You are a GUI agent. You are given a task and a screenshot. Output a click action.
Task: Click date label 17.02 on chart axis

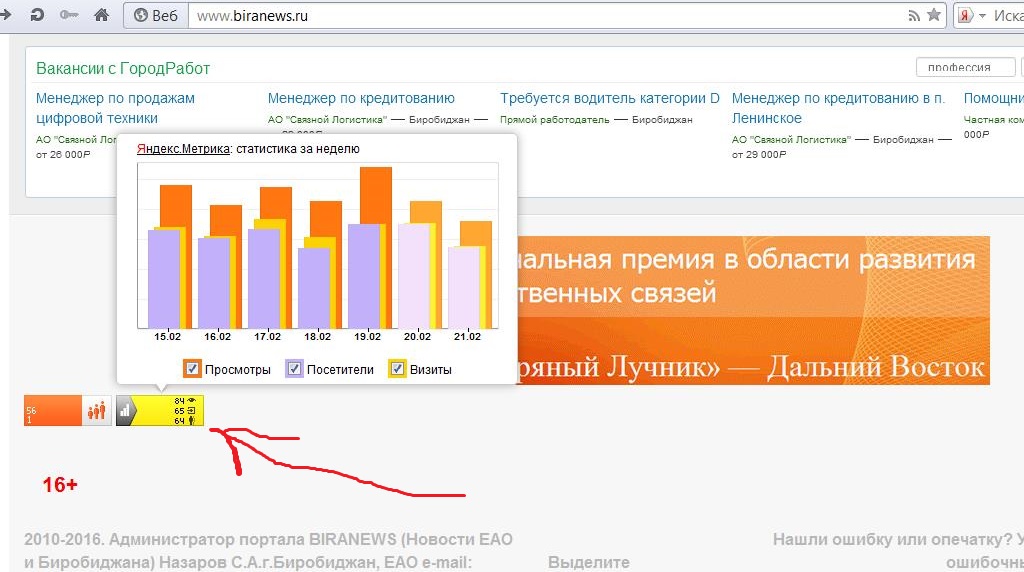[267, 336]
